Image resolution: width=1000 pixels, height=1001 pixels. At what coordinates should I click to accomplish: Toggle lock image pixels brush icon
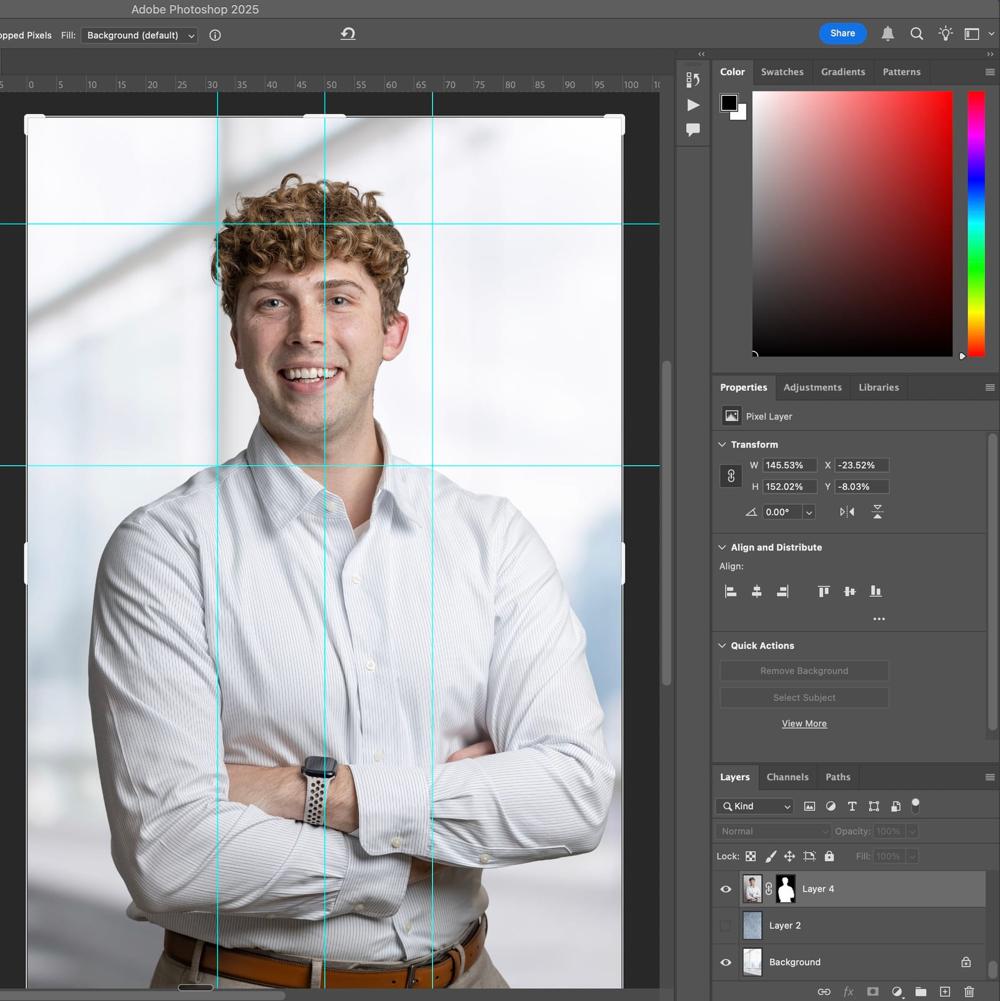[771, 856]
